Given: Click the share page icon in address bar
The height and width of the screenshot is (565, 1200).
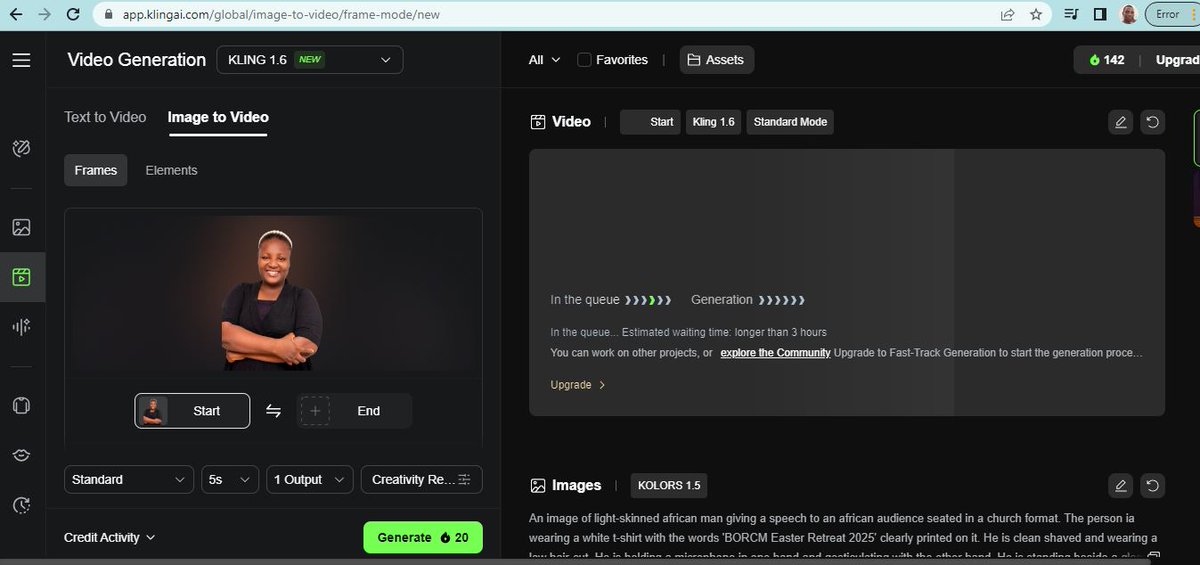Looking at the screenshot, I should 1008,15.
